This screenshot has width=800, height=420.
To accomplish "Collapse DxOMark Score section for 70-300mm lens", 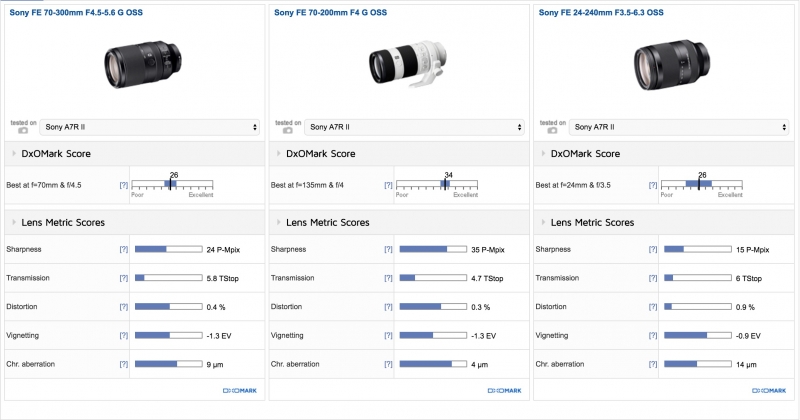I will (x=13, y=154).
